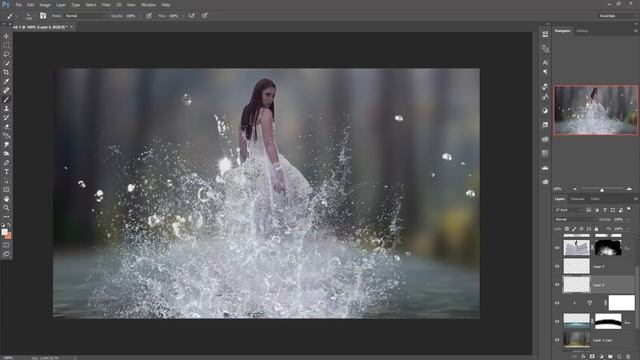
Task: Hide the masked woman splash layer
Action: coord(557,248)
